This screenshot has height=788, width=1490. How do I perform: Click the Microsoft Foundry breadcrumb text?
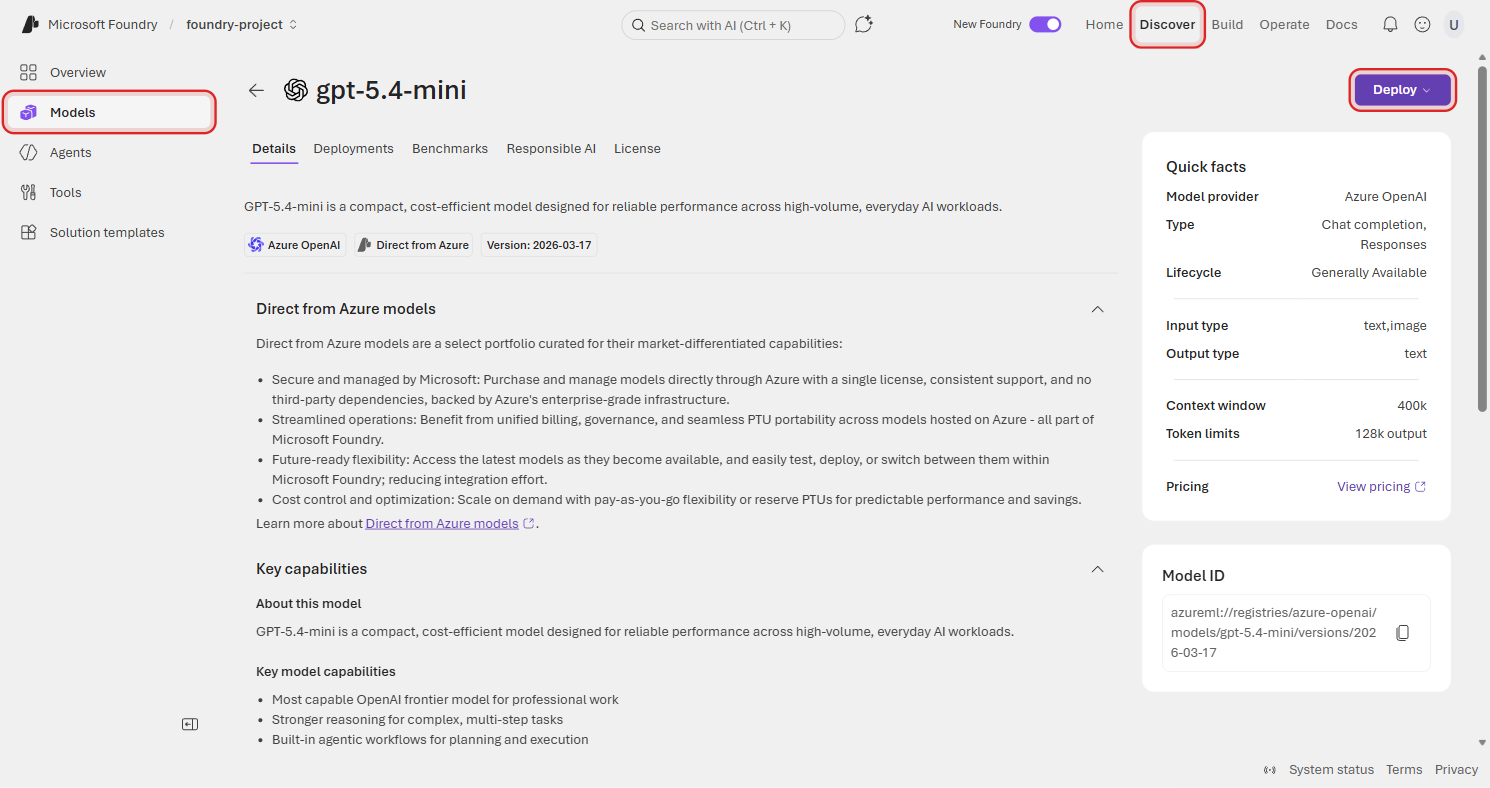(103, 25)
